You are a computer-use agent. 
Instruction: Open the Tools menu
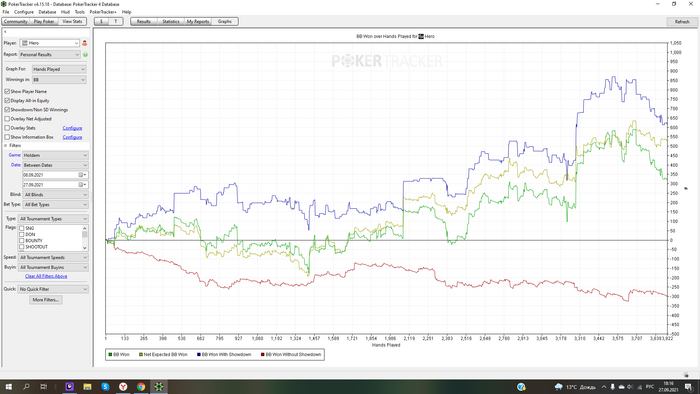point(79,12)
